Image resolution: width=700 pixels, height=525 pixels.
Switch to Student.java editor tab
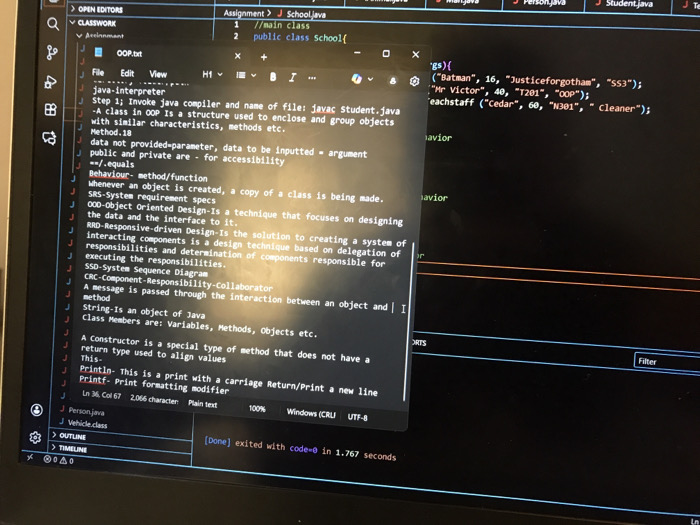point(628,4)
